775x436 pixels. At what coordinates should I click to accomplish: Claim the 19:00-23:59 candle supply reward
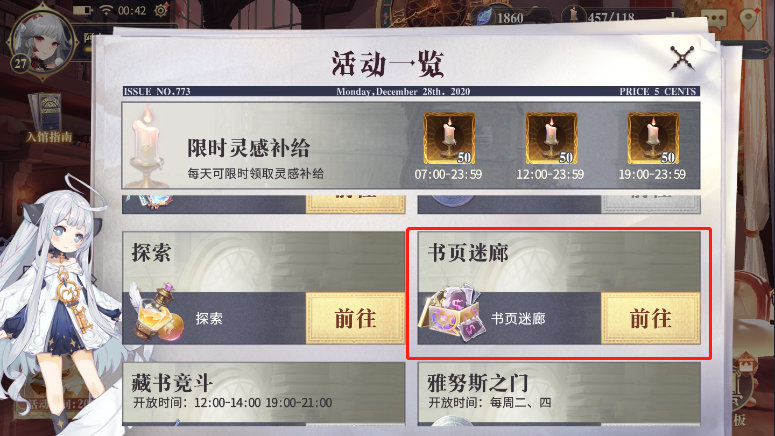(x=653, y=138)
